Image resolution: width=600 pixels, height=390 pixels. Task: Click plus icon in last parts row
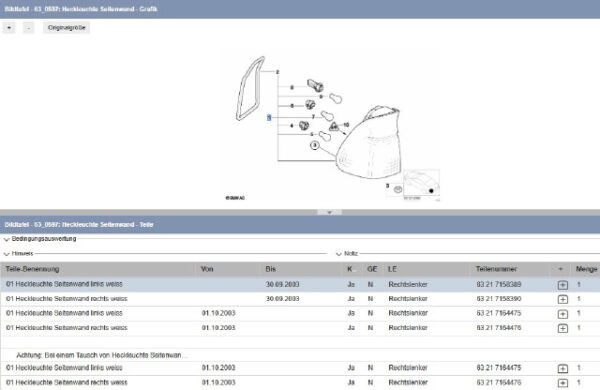click(x=562, y=383)
